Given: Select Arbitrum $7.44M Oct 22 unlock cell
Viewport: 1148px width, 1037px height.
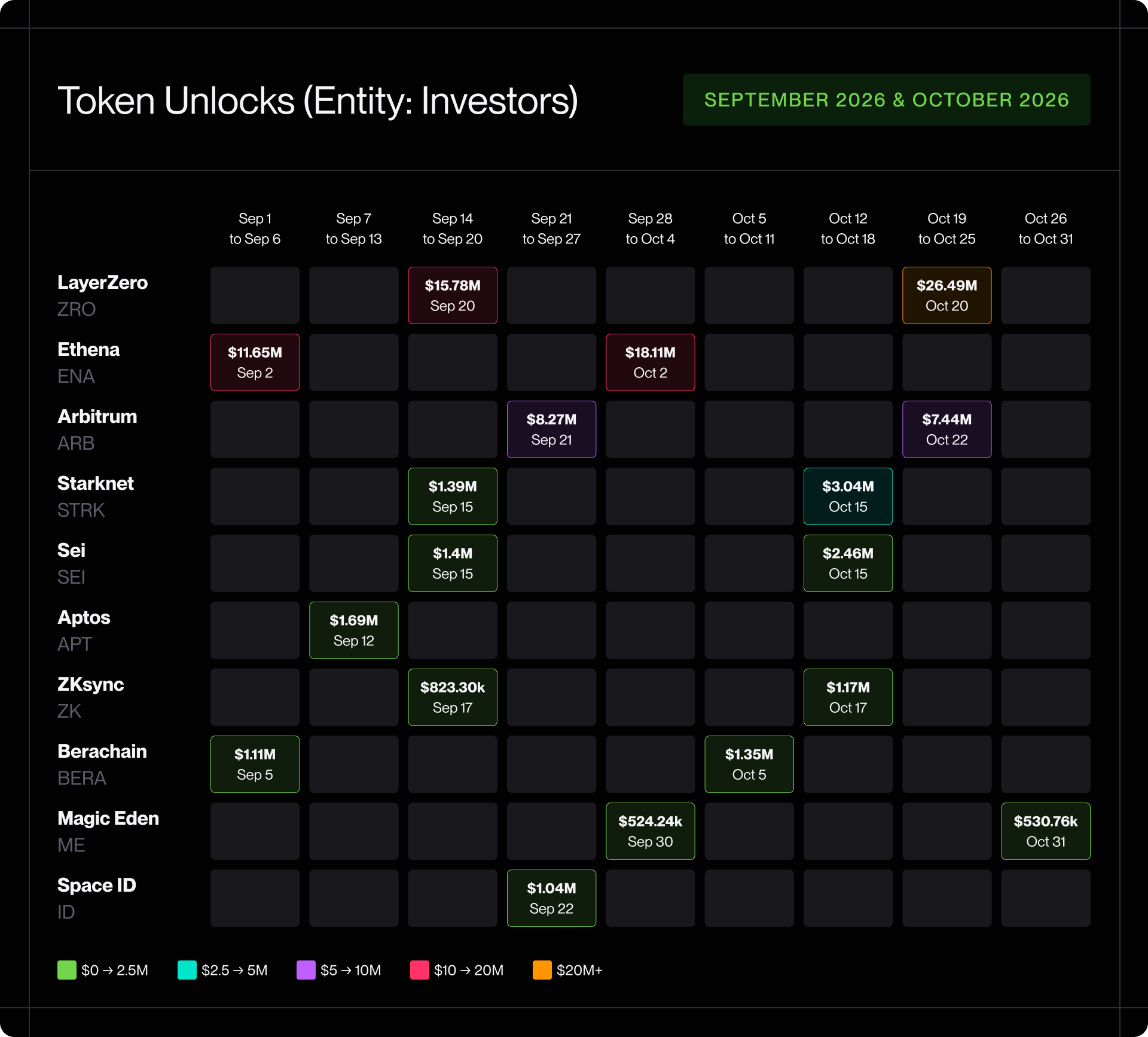Looking at the screenshot, I should [947, 429].
